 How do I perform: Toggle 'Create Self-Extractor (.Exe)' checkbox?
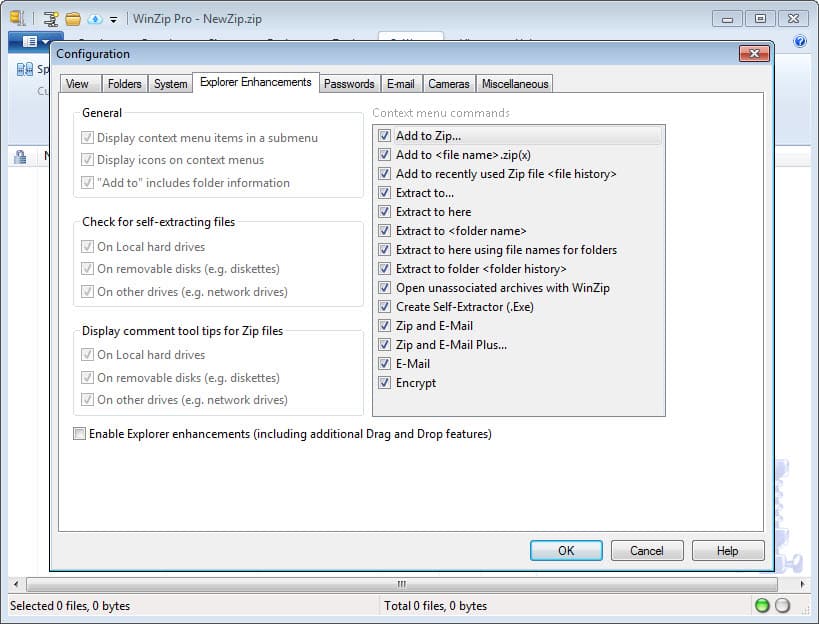point(384,307)
